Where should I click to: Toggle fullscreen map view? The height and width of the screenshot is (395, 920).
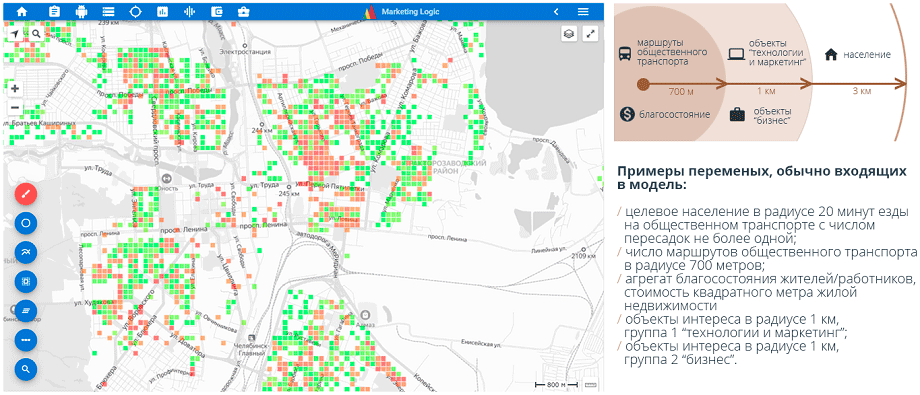coord(590,34)
